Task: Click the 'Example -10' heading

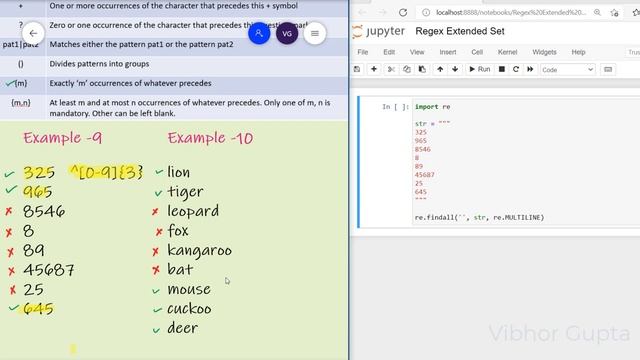Action: (210, 138)
